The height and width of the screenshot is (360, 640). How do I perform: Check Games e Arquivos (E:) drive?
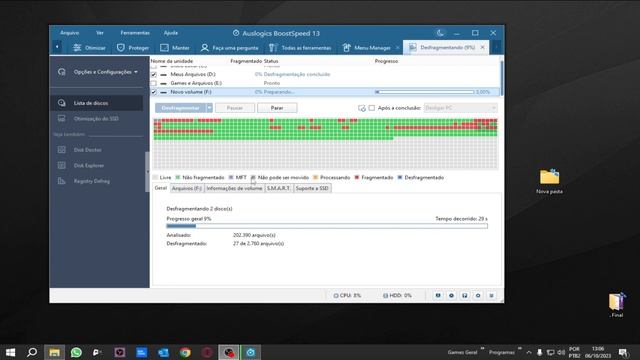pyautogui.click(x=154, y=83)
